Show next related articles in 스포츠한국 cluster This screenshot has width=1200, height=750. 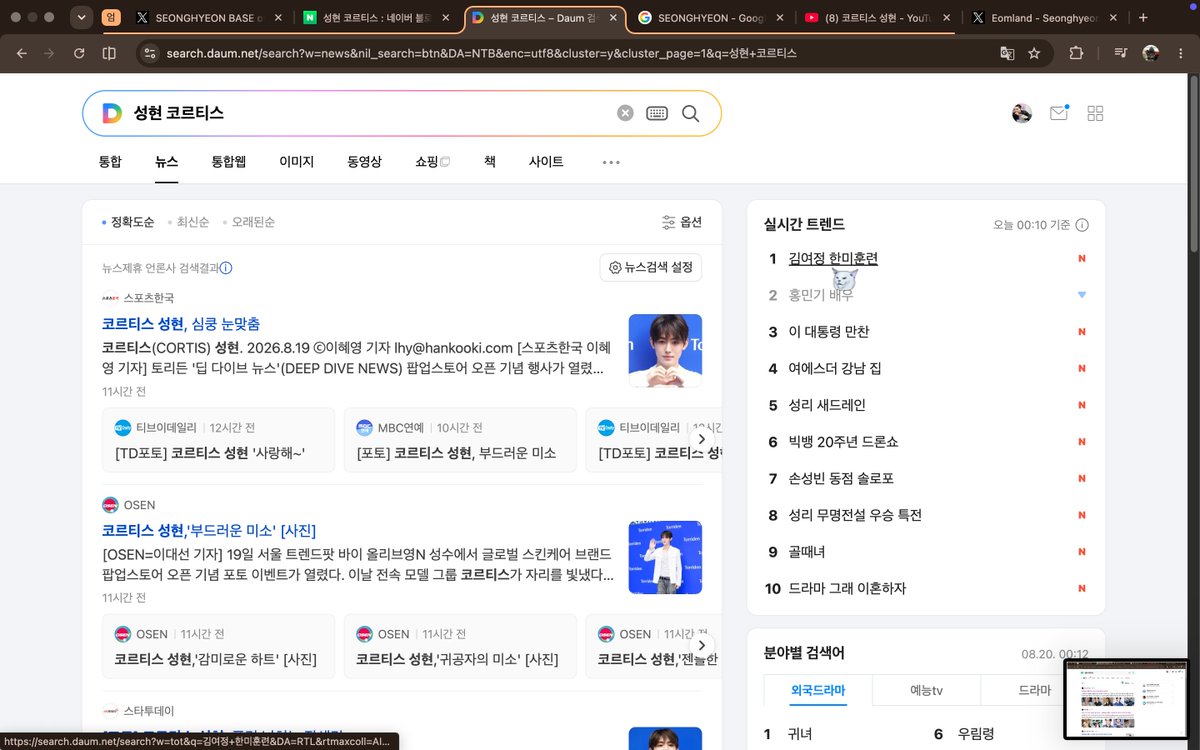coord(702,439)
